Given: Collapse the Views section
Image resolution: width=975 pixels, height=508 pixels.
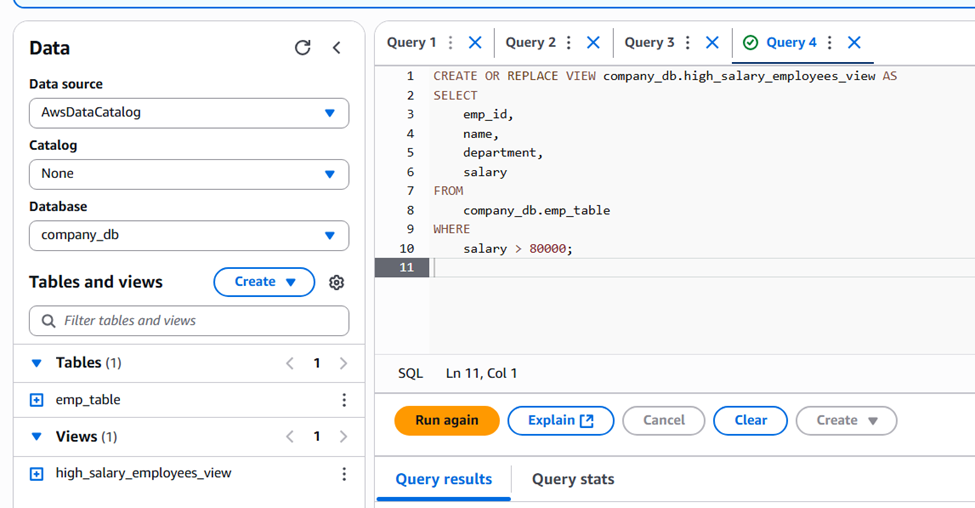Looking at the screenshot, I should [x=37, y=436].
